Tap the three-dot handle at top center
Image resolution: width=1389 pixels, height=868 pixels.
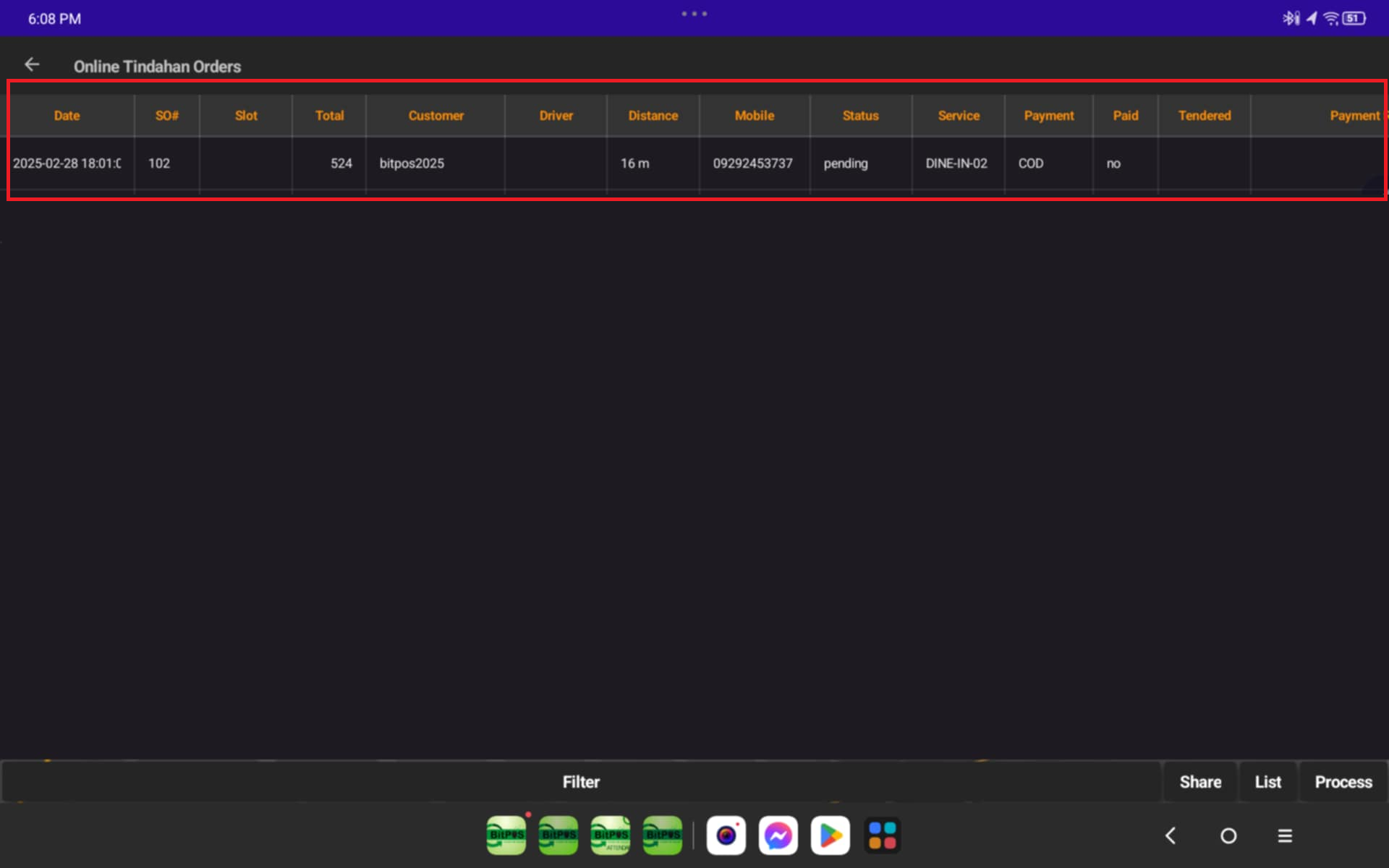point(694,14)
